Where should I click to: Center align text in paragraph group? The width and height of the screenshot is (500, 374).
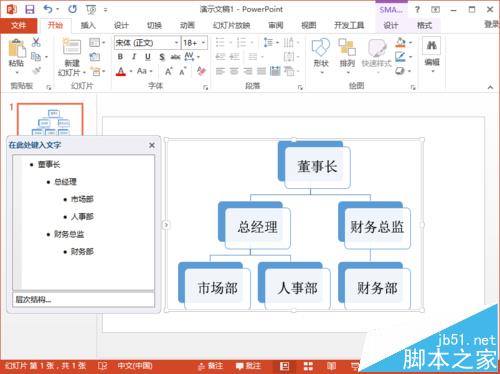pyautogui.click(x=234, y=71)
